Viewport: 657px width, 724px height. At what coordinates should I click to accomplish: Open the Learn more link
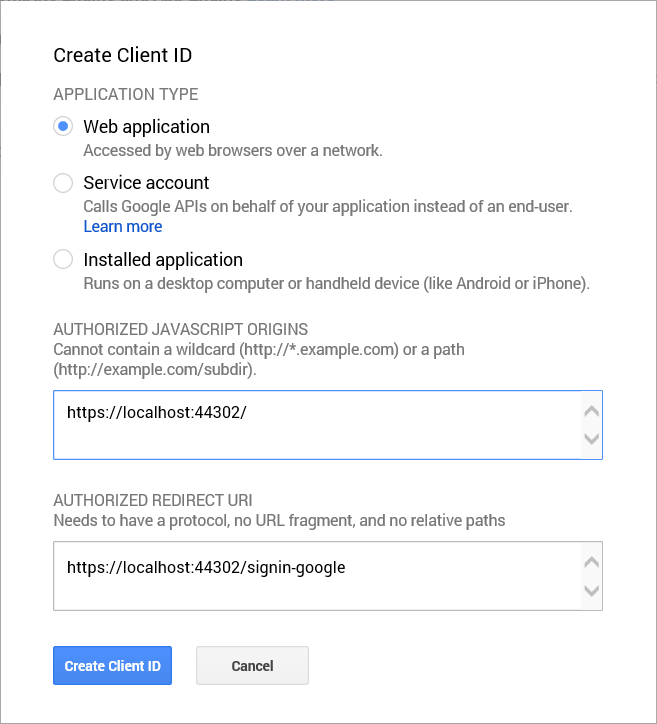(x=122, y=226)
